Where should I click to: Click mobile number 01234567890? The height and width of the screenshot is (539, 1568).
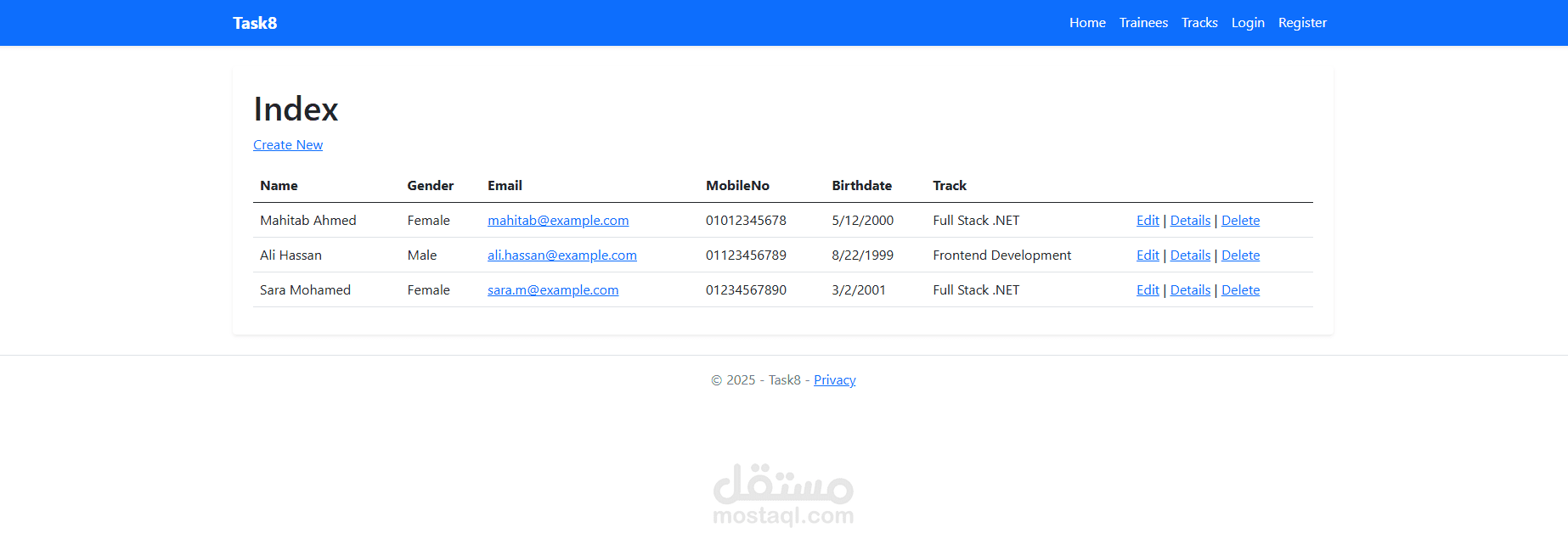pos(746,290)
